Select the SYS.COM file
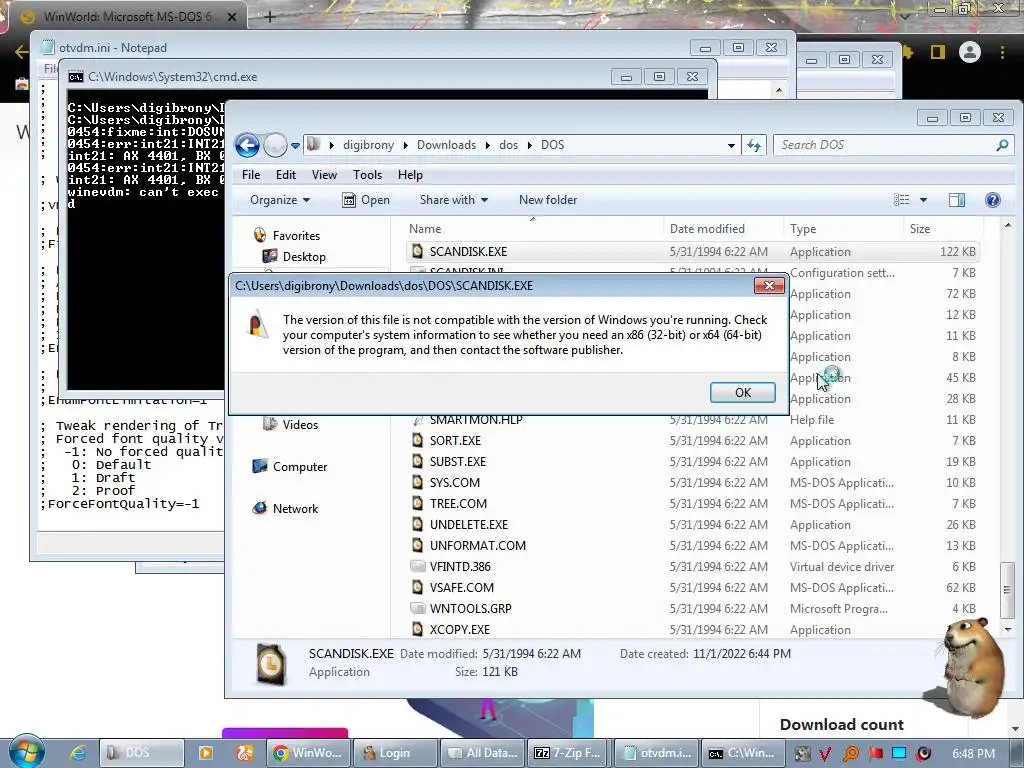The width and height of the screenshot is (1024, 768). click(x=455, y=483)
